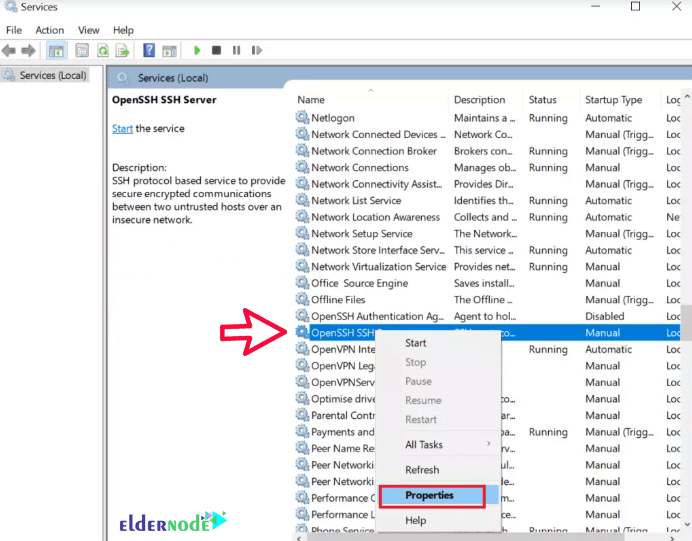Click the vertical scrollbar thumb
The image size is (692, 541).
click(x=687, y=323)
